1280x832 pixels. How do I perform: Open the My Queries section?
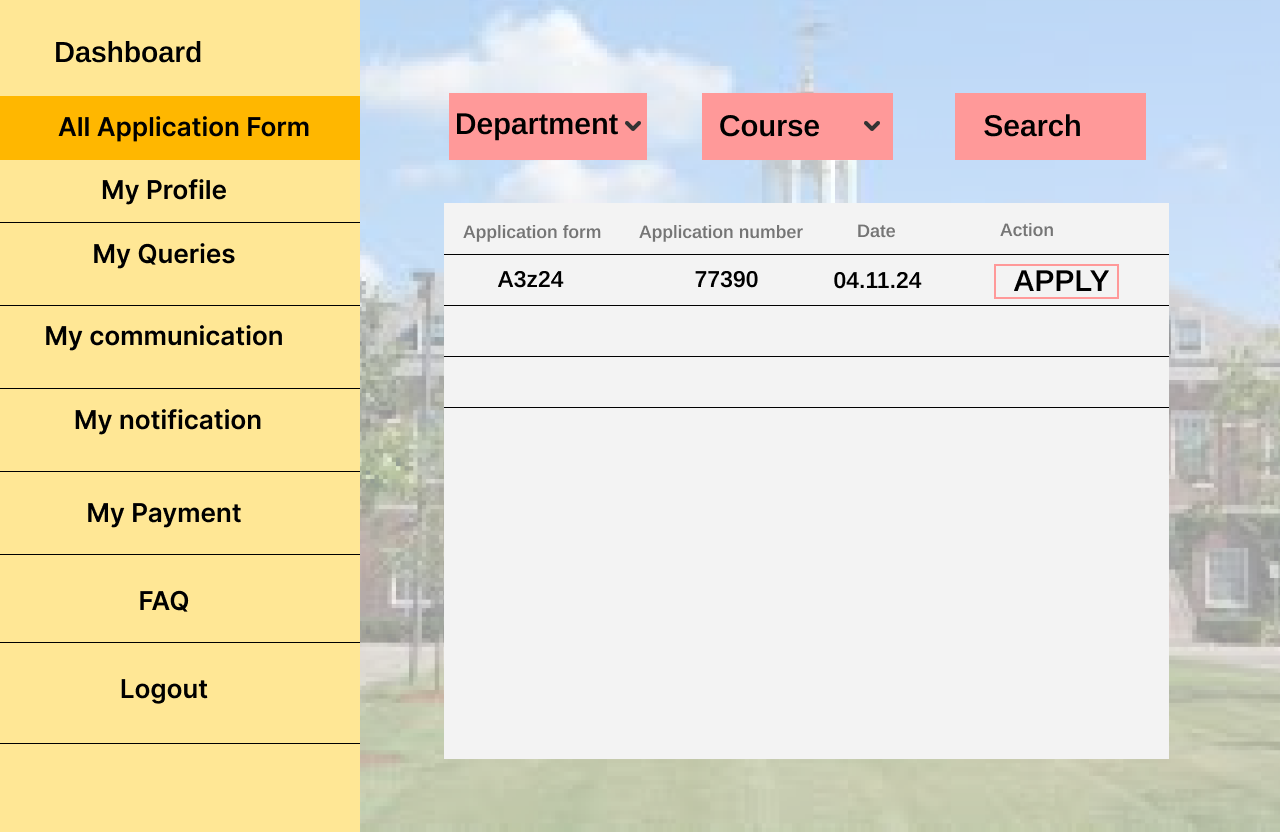point(164,254)
